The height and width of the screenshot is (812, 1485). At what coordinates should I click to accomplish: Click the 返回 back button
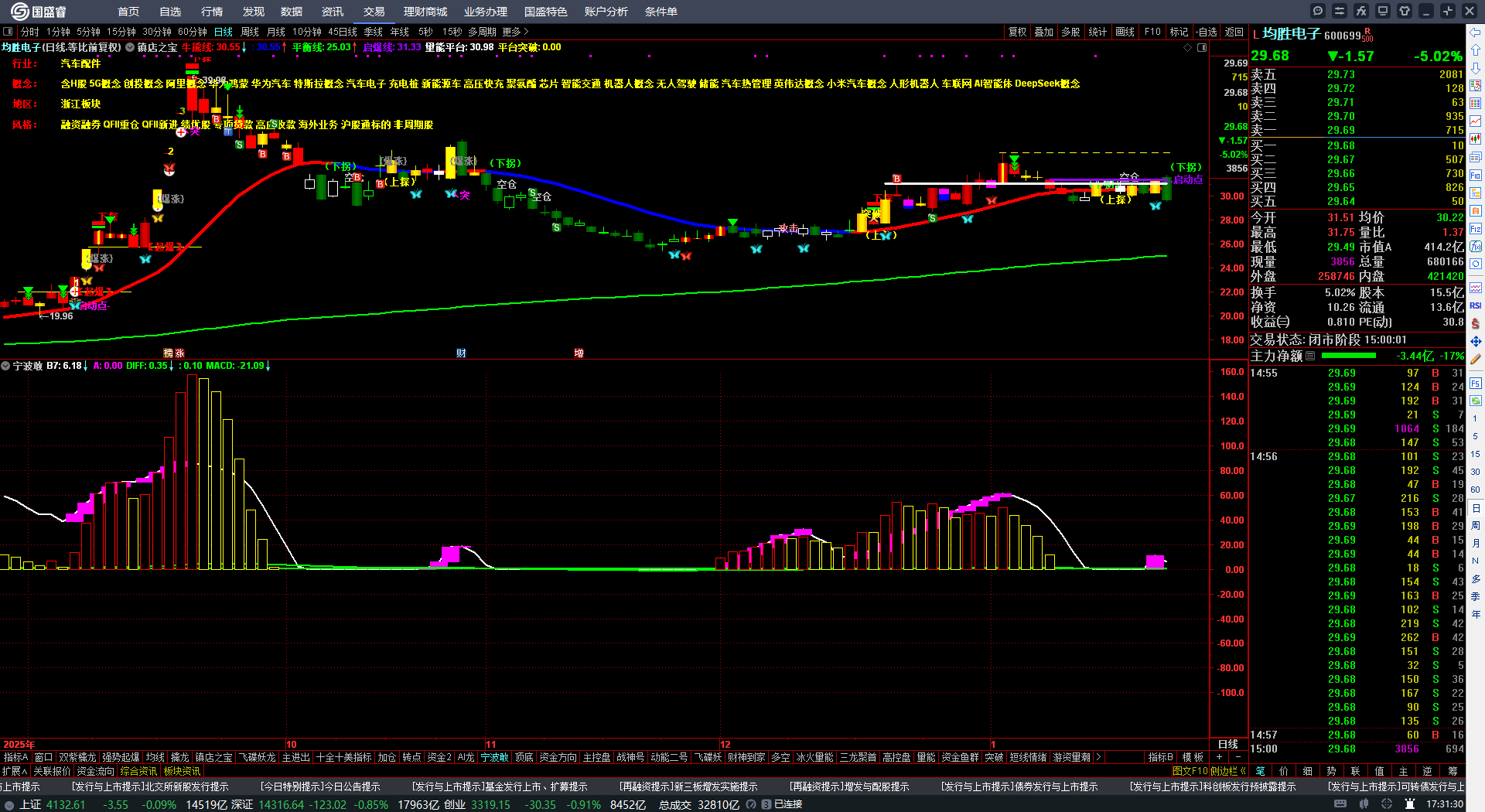1234,32
